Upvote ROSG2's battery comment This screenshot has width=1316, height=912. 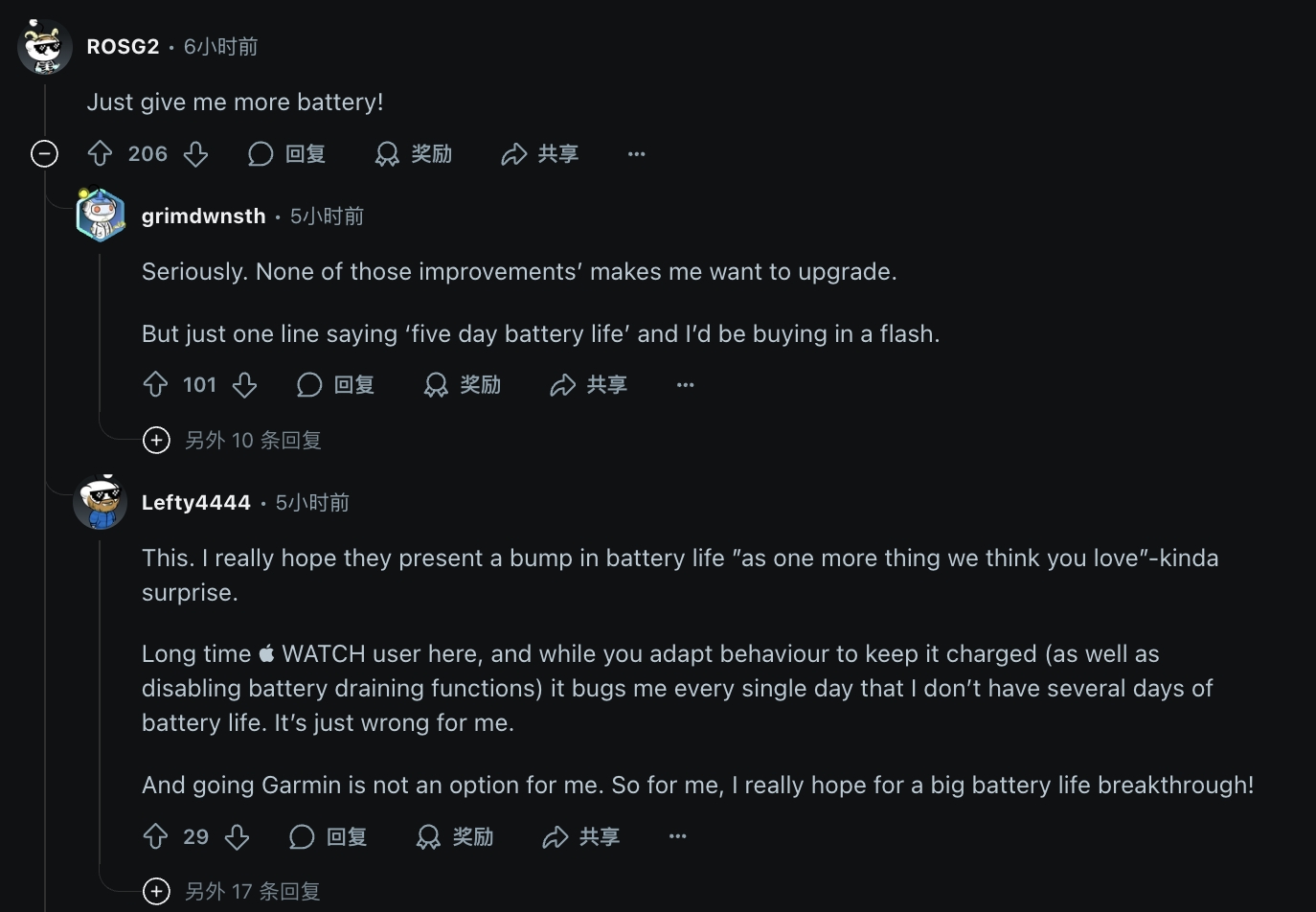101,153
